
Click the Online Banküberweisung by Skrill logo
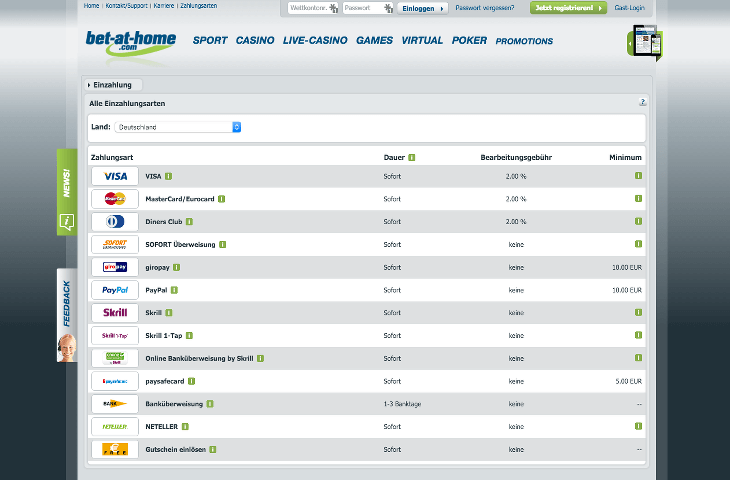(x=115, y=358)
